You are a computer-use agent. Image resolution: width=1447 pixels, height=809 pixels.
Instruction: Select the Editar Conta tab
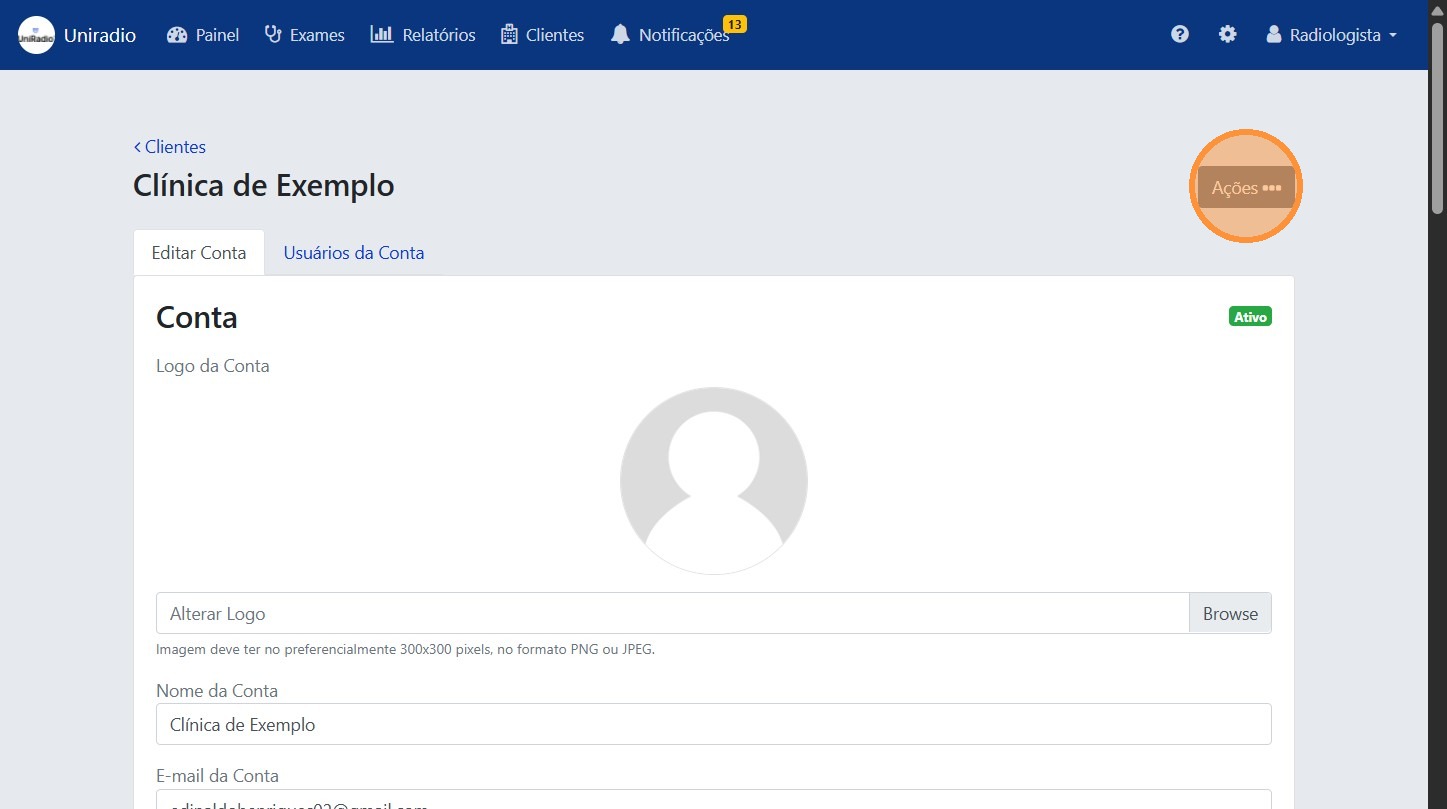198,253
